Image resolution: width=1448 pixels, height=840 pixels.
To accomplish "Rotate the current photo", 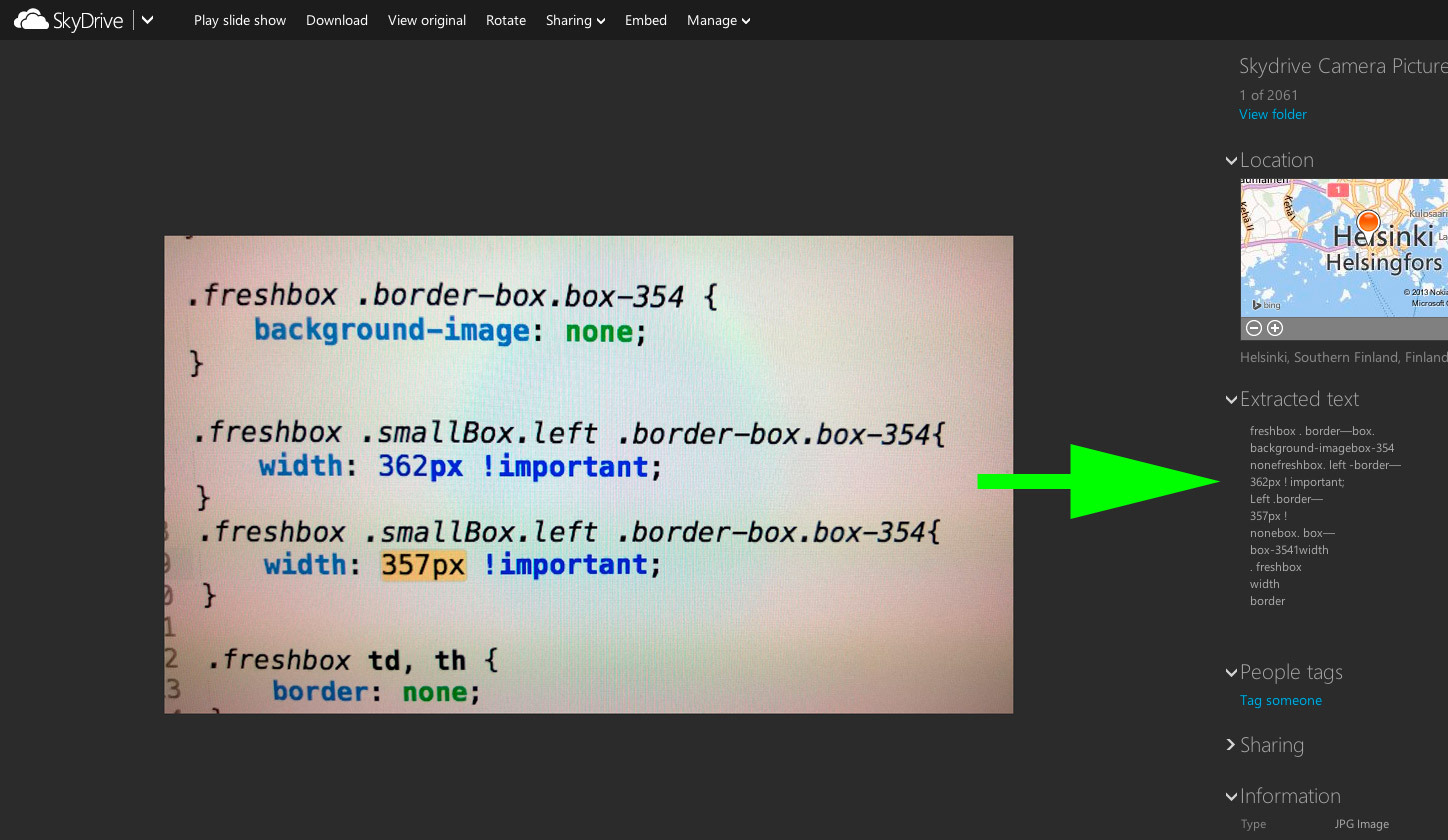I will pos(506,20).
